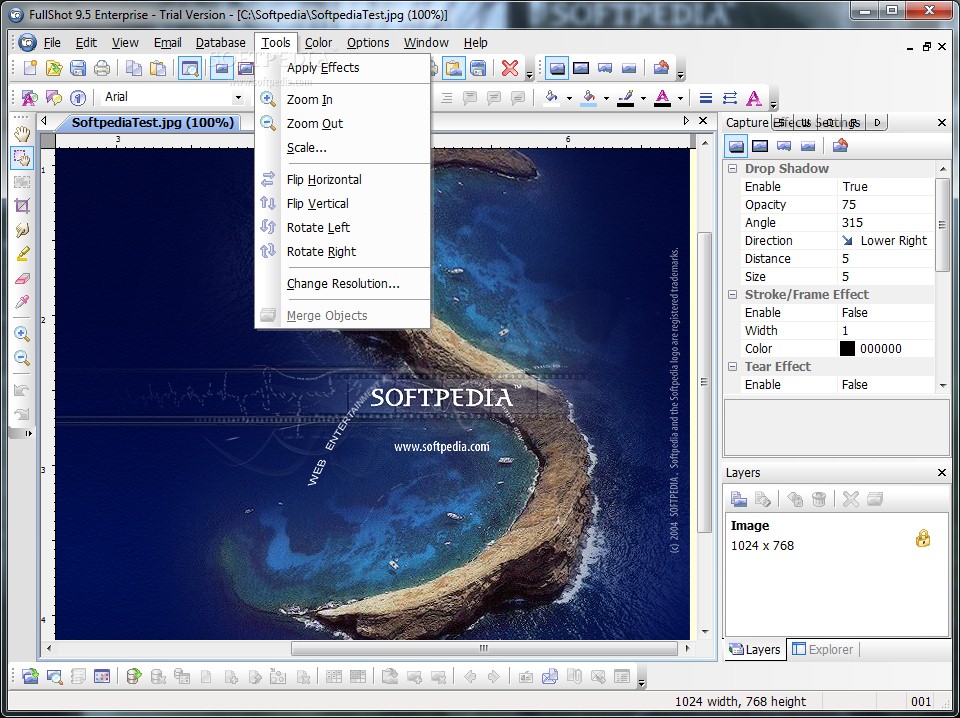The image size is (960, 718).
Task: Click the lock icon on Image layer
Action: pyautogui.click(x=923, y=538)
